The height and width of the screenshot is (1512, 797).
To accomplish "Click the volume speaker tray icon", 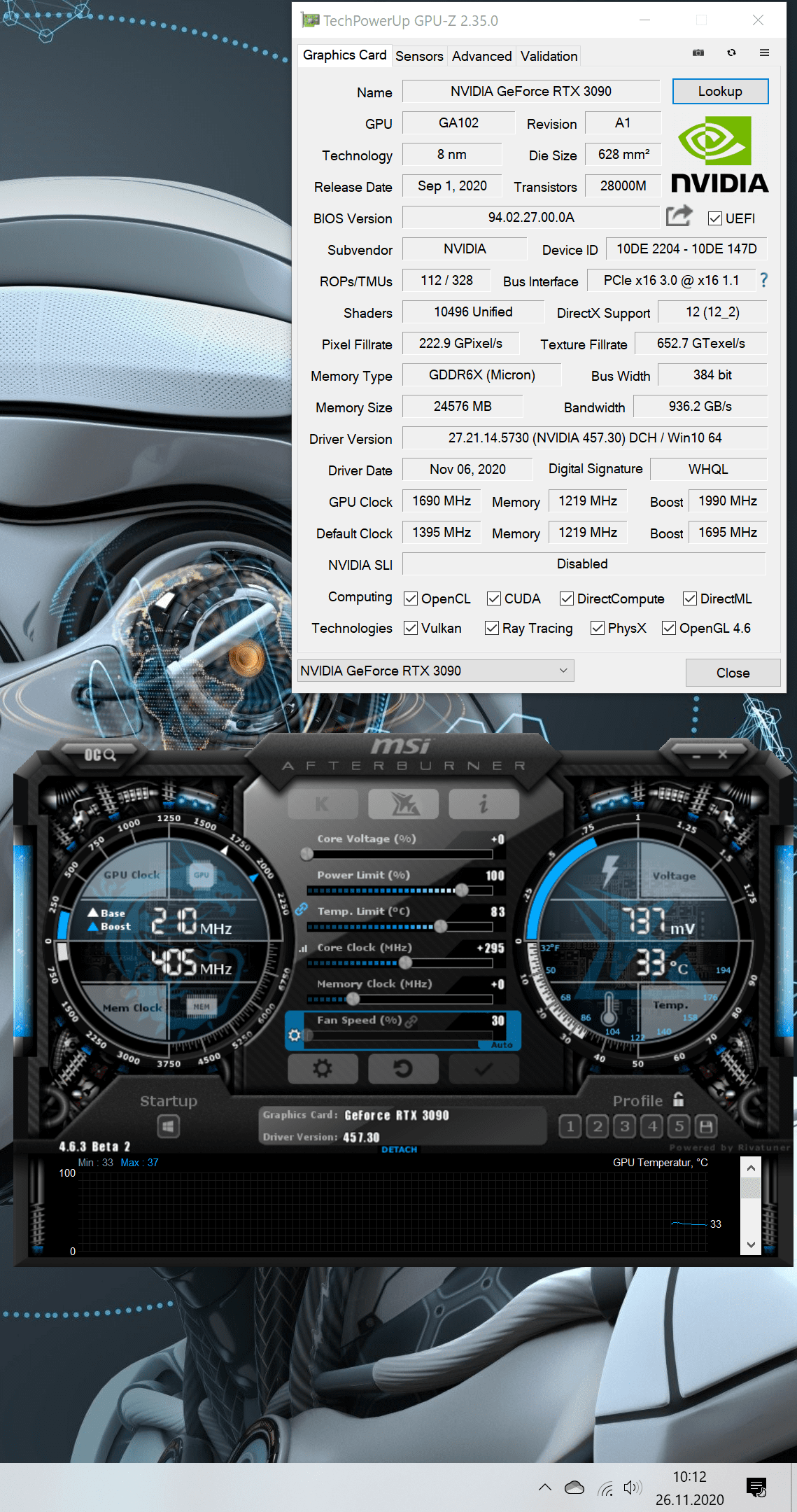I will coord(633,1487).
